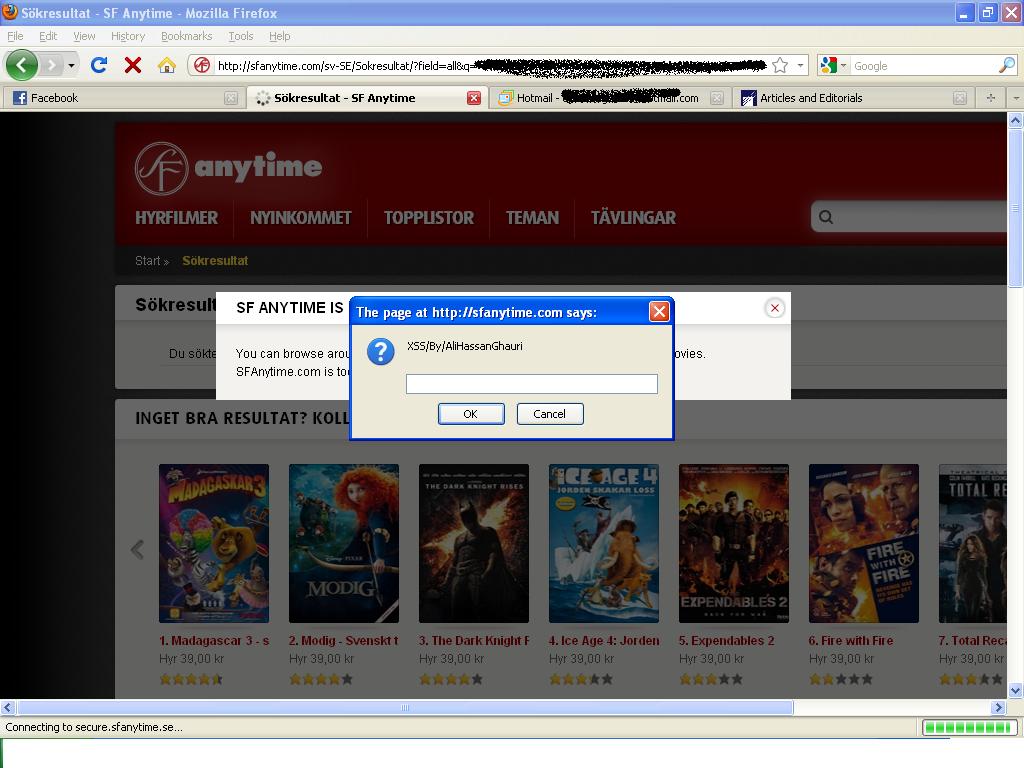Click the star rating under Expendables 2
1024x768 pixels.
(711, 679)
